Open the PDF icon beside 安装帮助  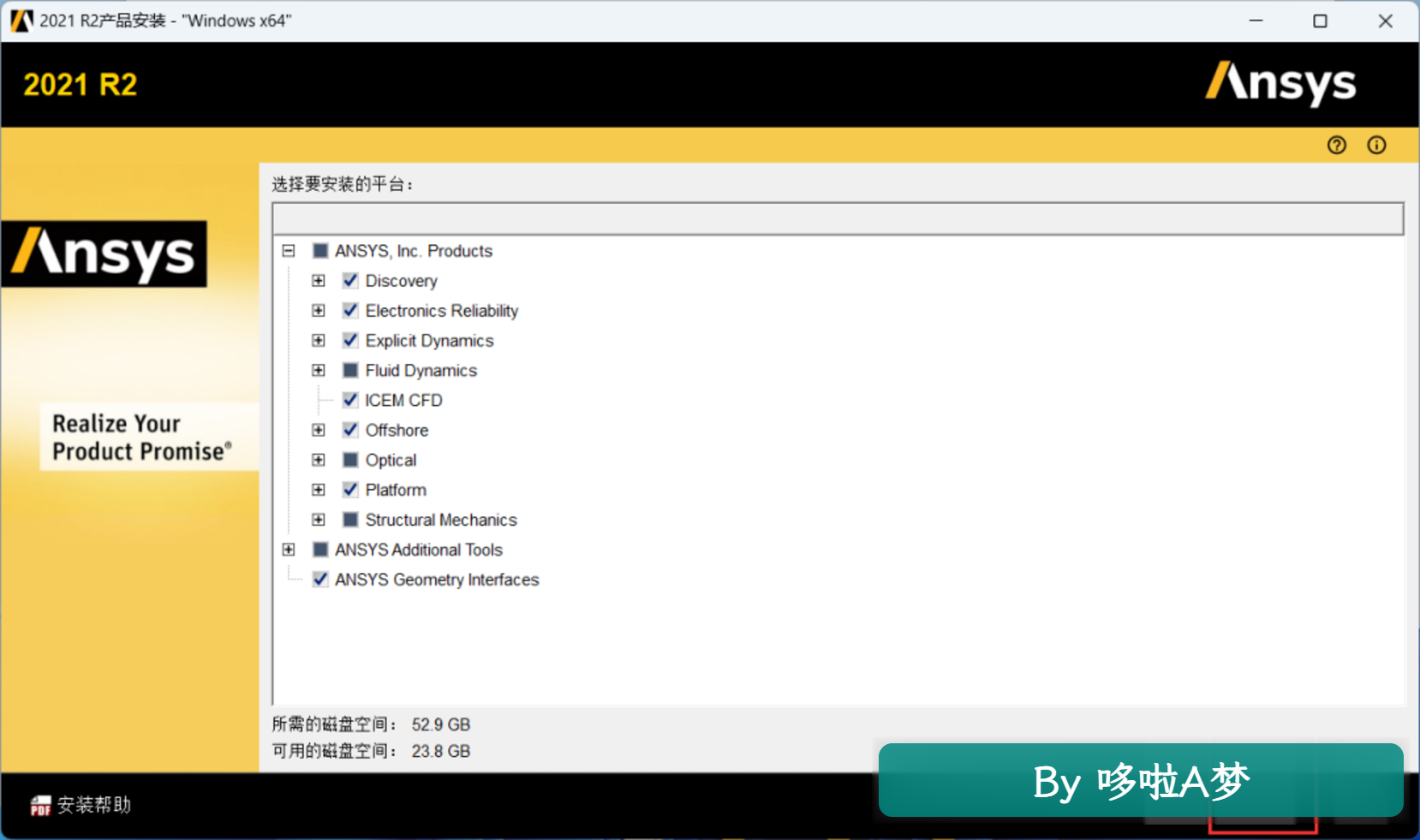coord(40,806)
